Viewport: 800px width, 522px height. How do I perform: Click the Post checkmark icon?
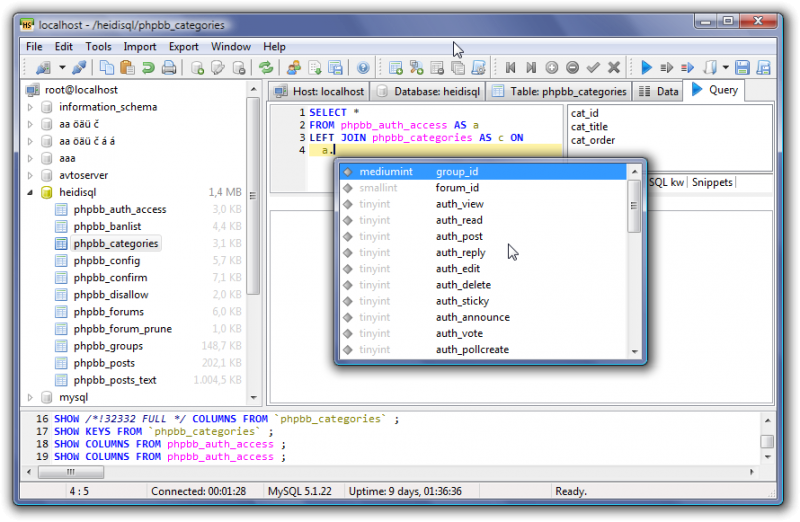point(593,67)
